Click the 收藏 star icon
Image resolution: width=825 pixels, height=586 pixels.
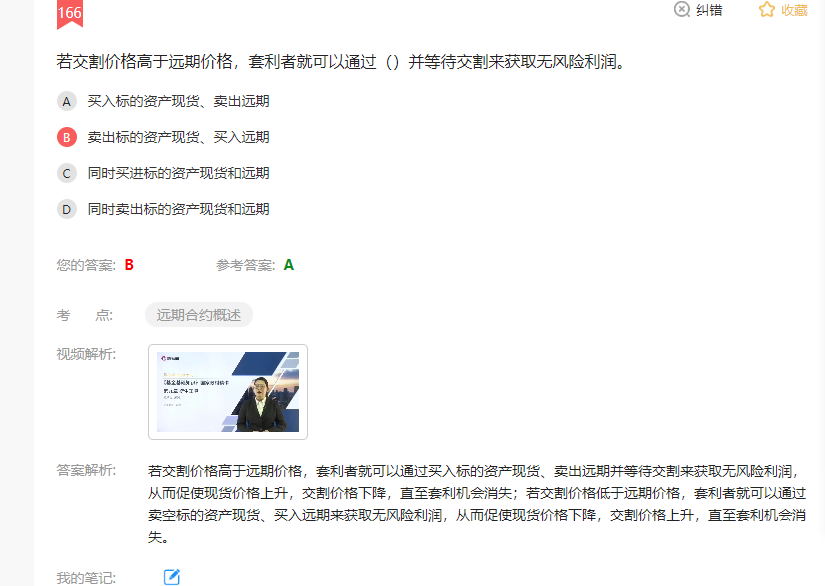coord(767,10)
